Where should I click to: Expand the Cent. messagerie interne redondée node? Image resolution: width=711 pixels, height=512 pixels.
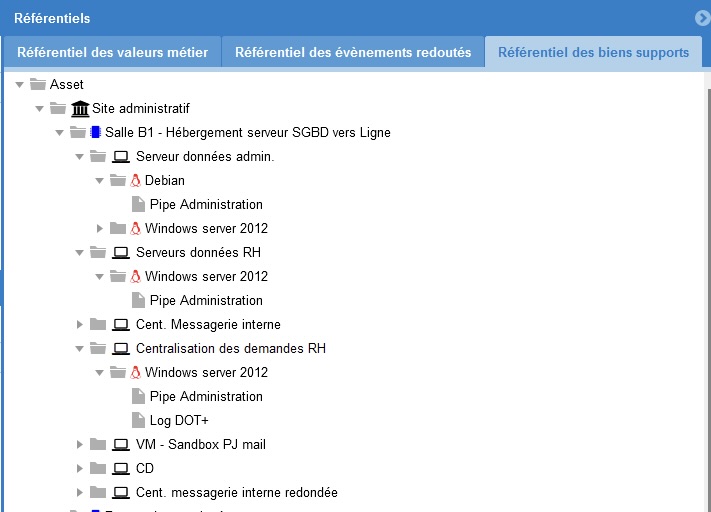tap(80, 492)
